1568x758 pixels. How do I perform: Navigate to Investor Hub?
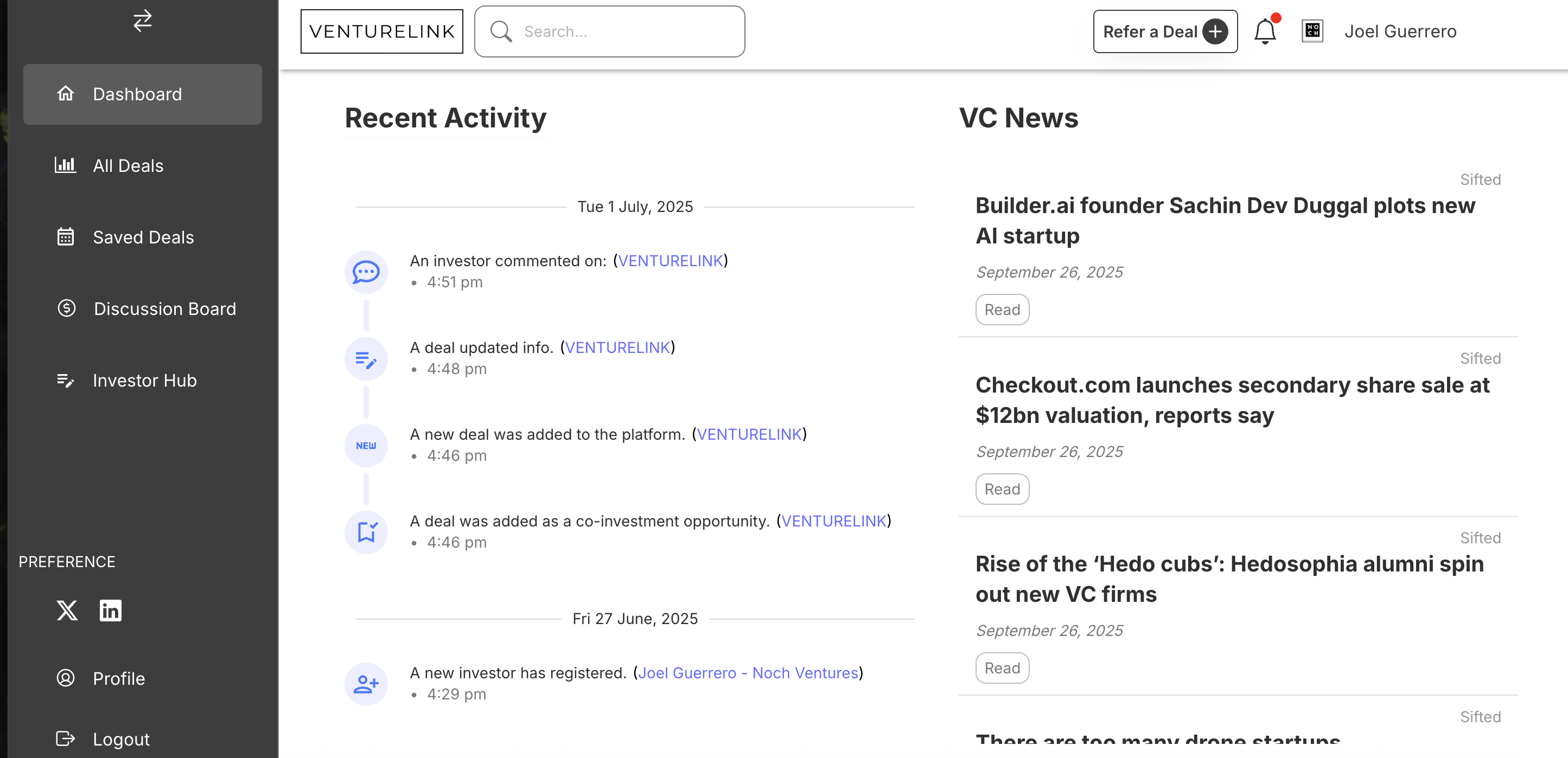(x=144, y=380)
